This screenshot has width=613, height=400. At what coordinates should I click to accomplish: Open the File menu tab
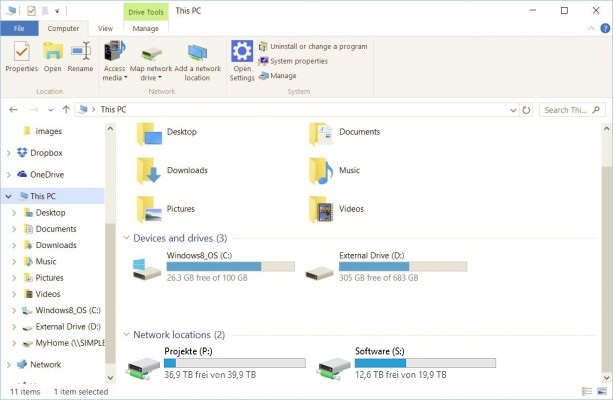pos(19,29)
